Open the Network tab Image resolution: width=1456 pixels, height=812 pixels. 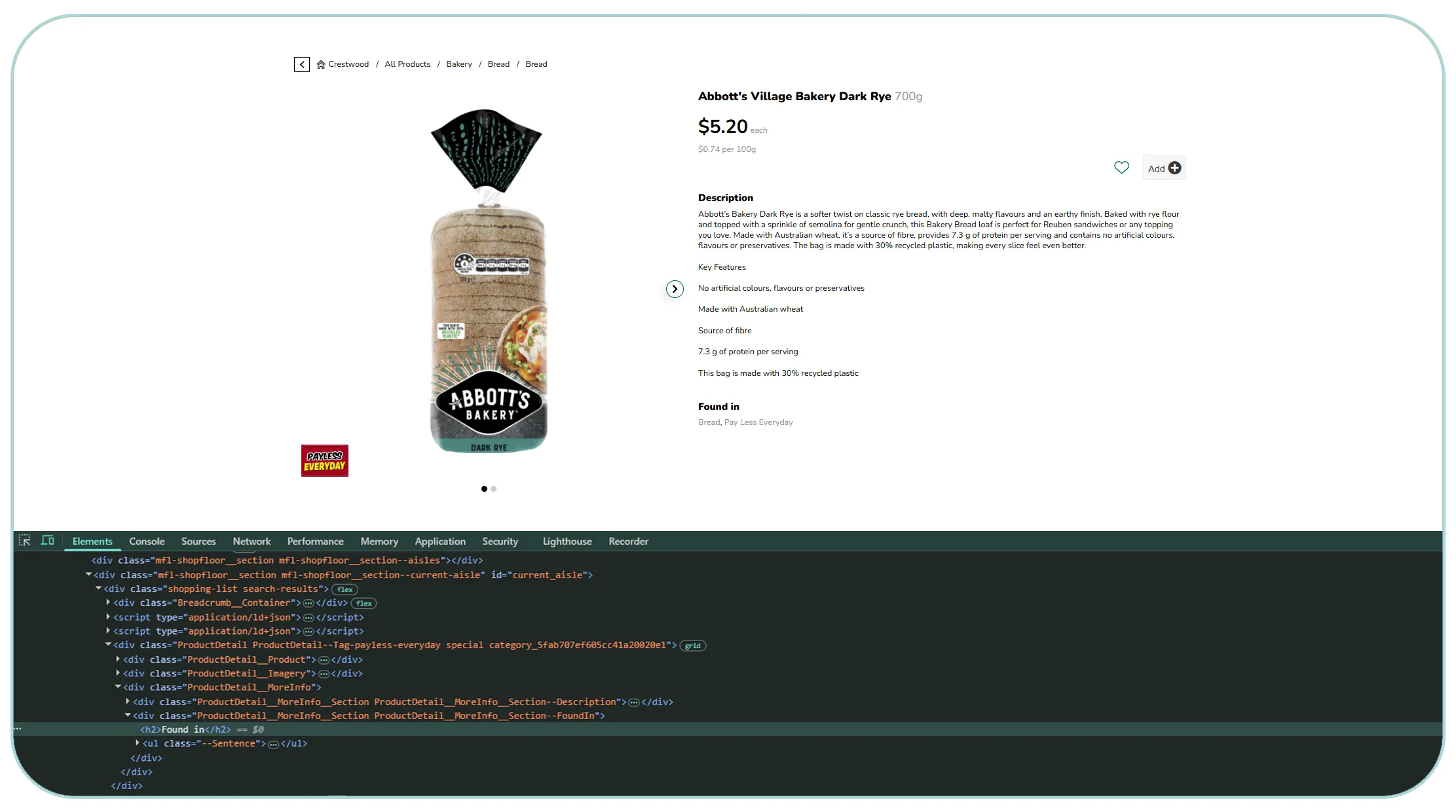[x=252, y=542]
